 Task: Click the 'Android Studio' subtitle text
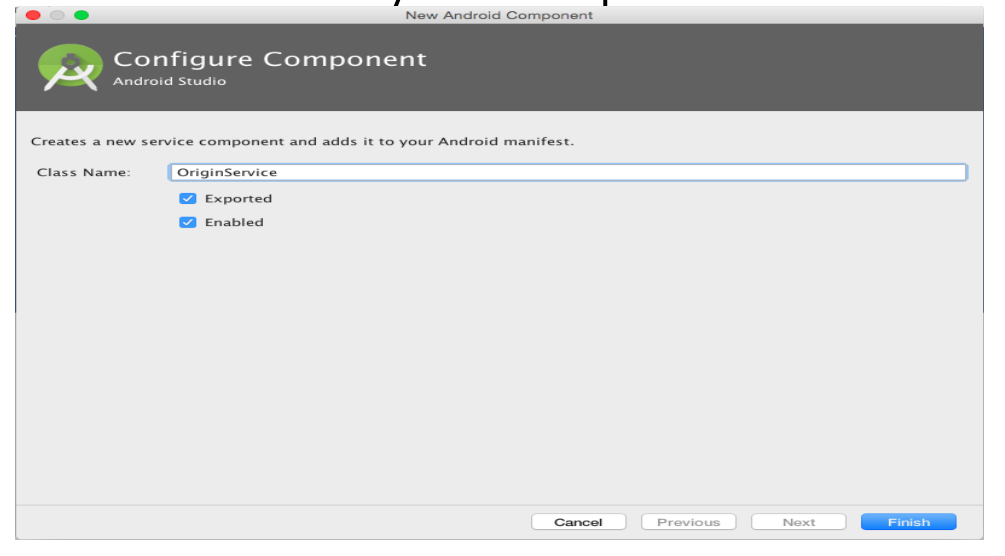169,81
